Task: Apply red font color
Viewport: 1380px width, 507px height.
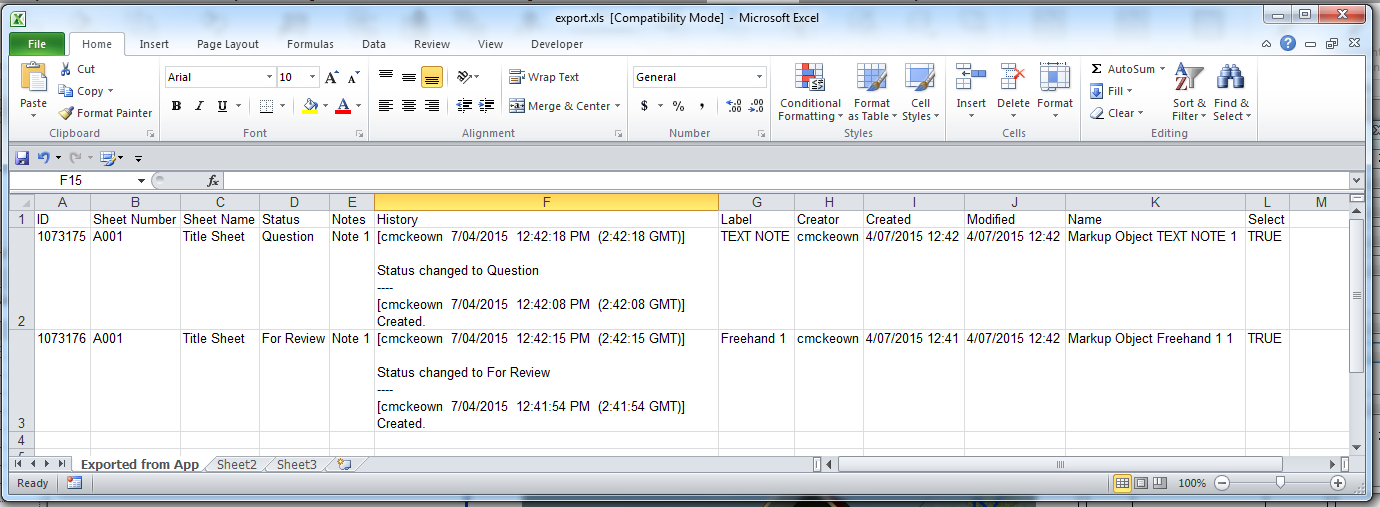Action: [x=343, y=106]
